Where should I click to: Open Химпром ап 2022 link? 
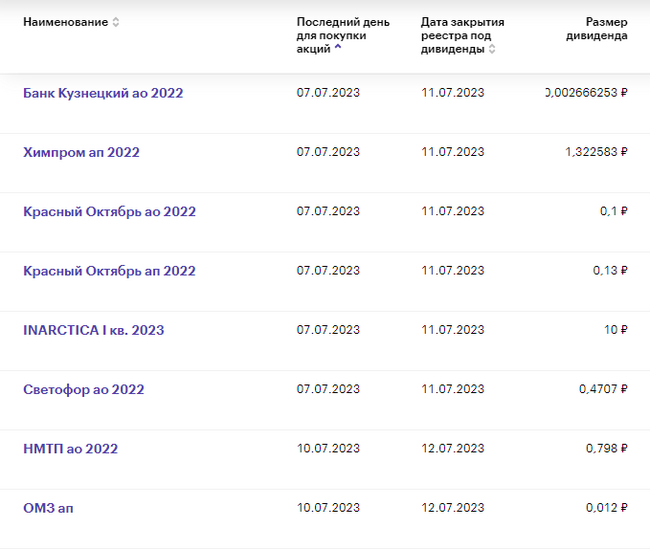[81, 152]
